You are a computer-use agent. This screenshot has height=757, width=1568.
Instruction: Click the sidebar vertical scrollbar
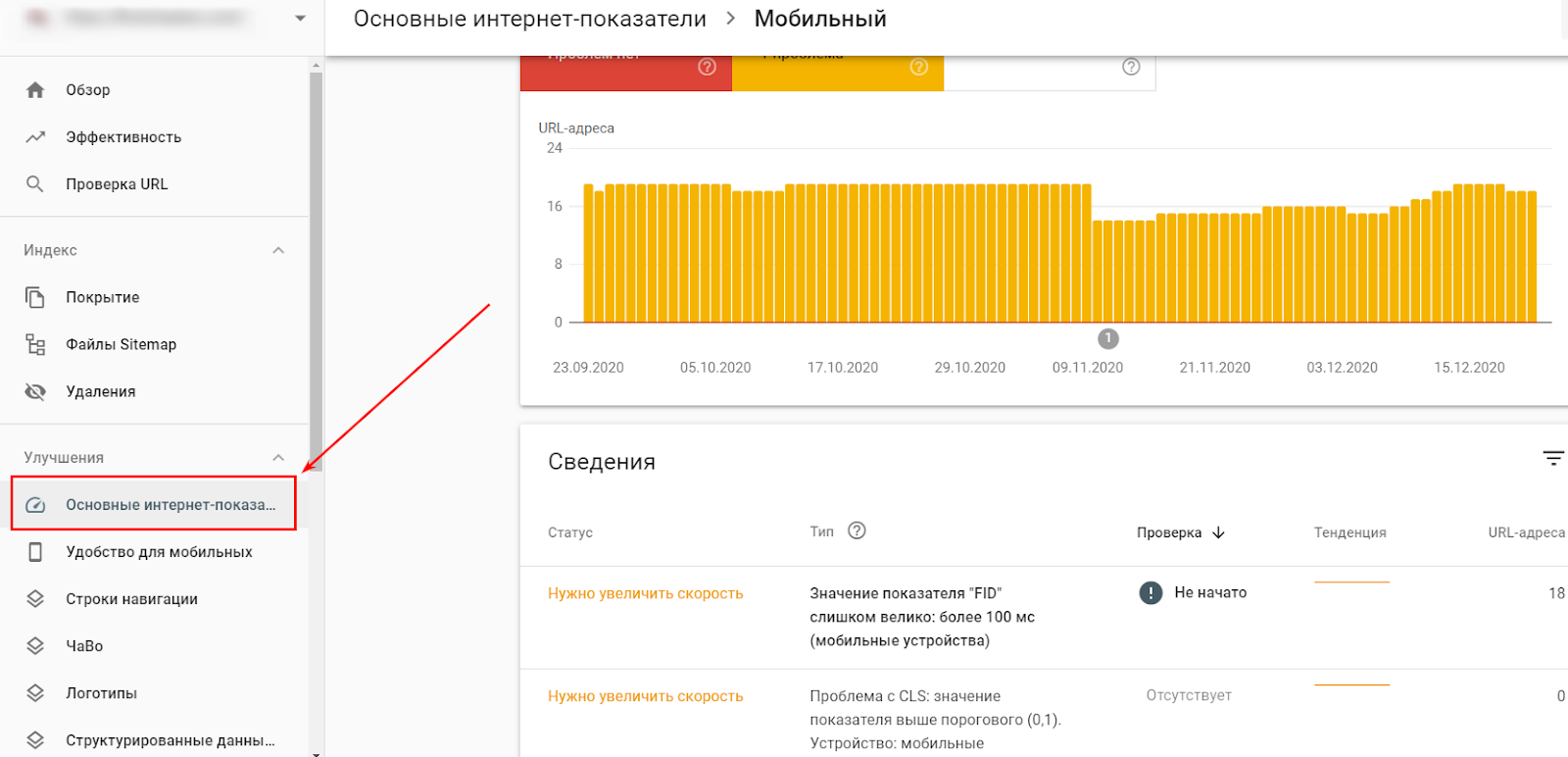(x=316, y=270)
